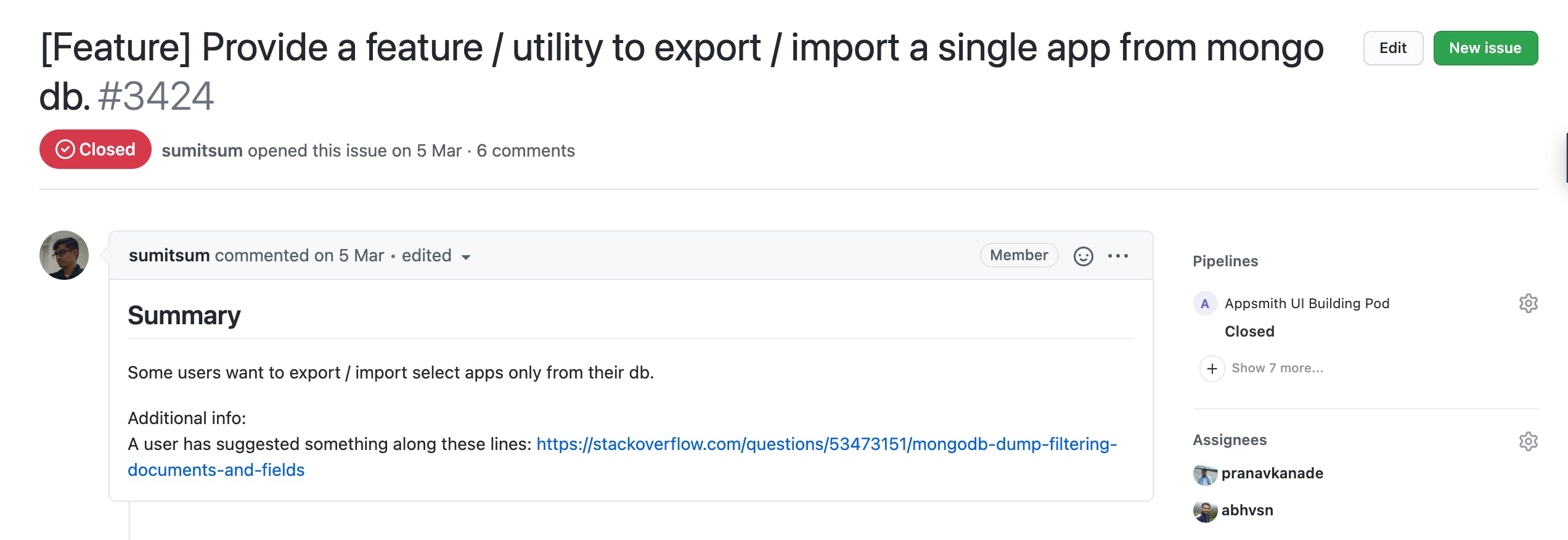Image resolution: width=1568 pixels, height=540 pixels.
Task: Open sumitsum's profile picture
Action: pyautogui.click(x=64, y=255)
